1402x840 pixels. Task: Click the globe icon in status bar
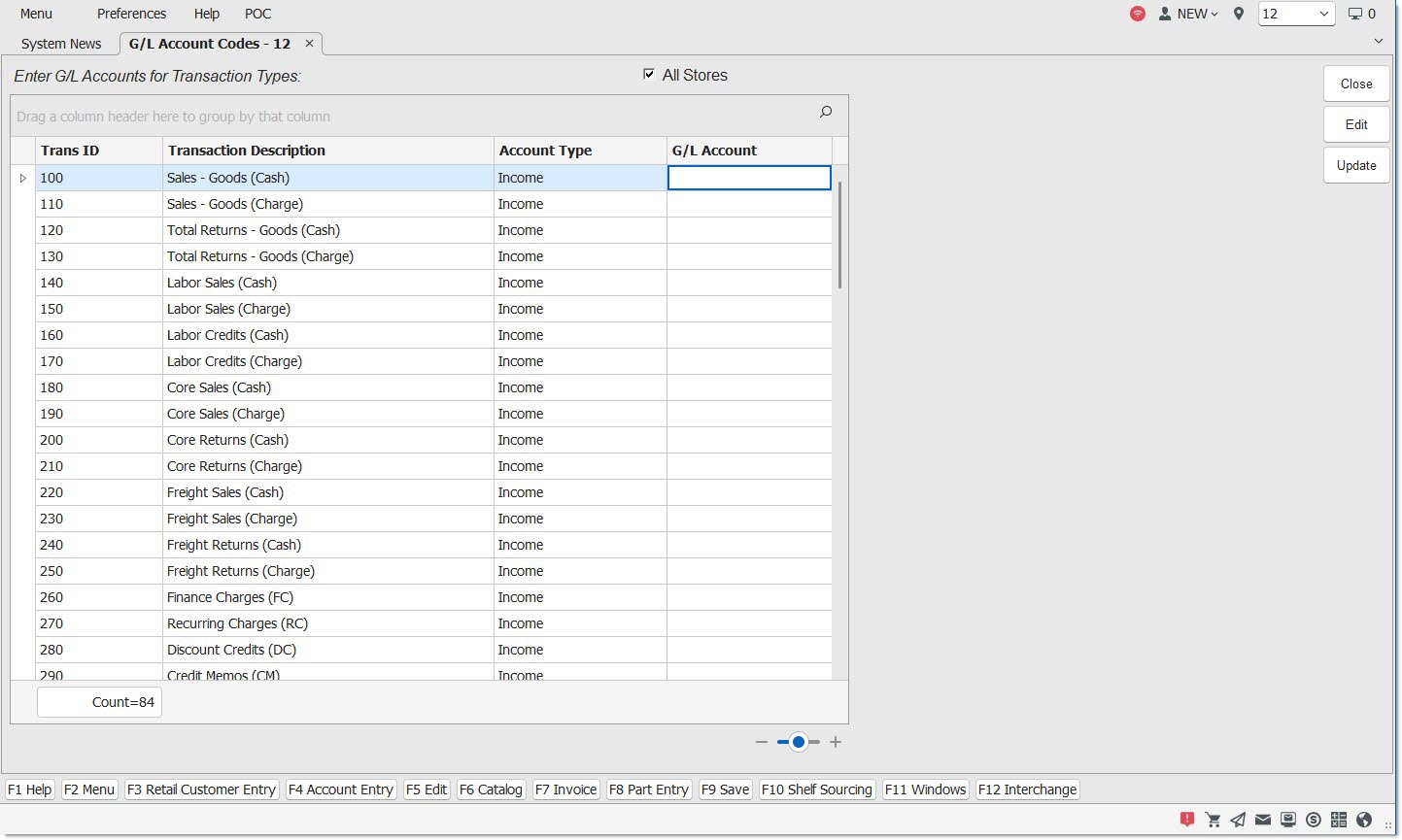[x=1364, y=820]
